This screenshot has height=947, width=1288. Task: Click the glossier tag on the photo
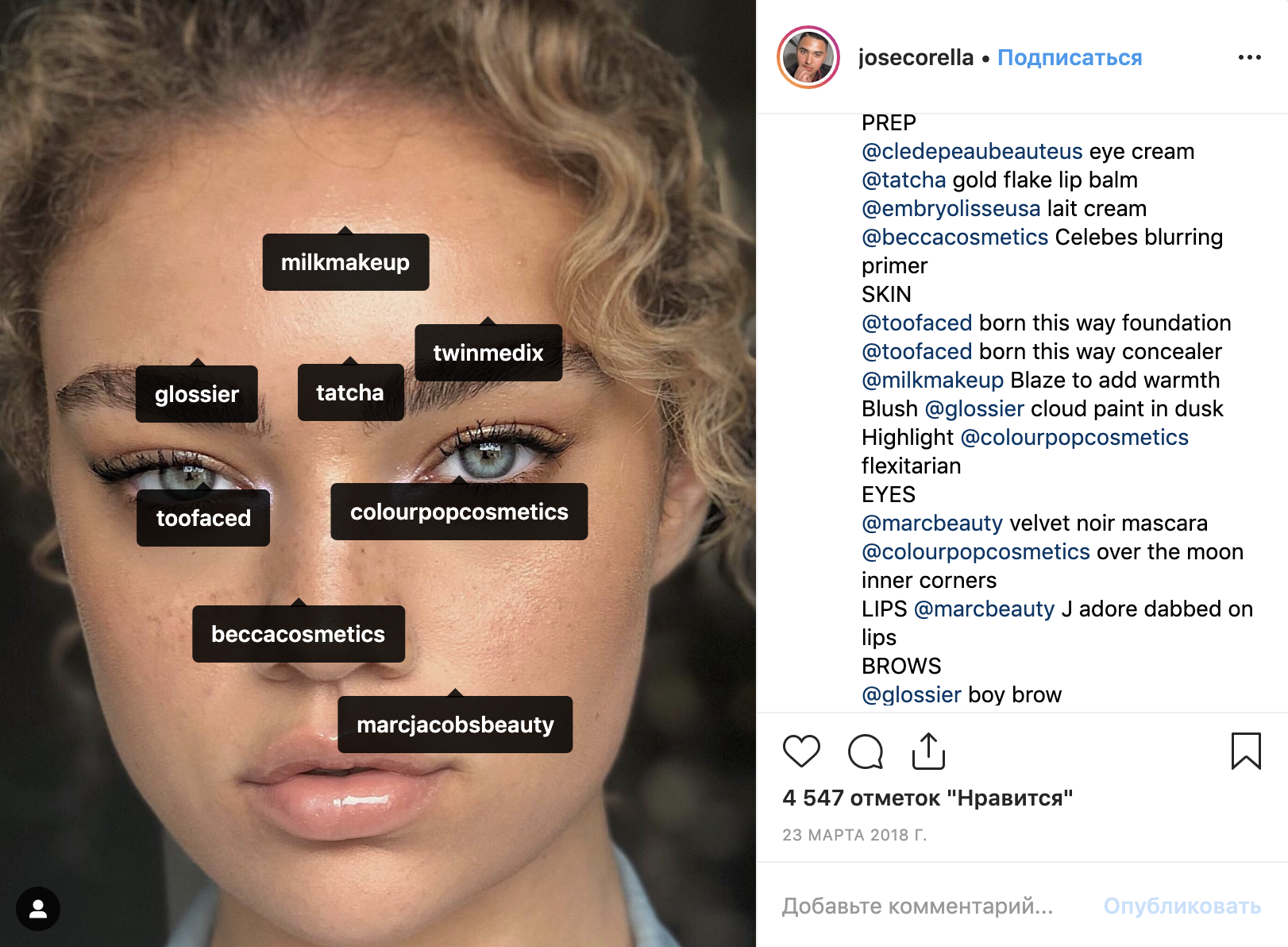[x=197, y=394]
